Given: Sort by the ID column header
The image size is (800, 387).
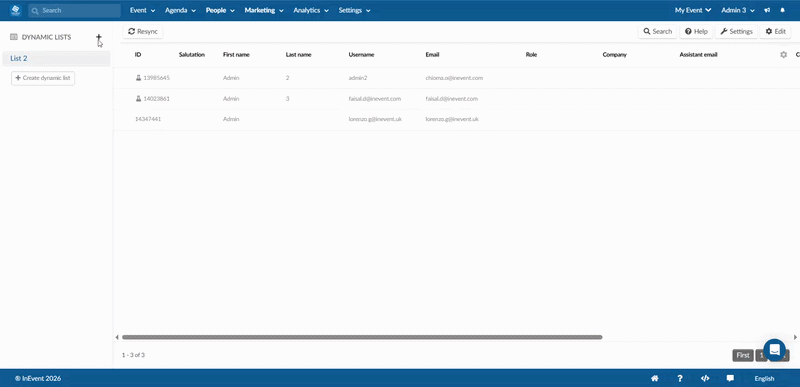Looking at the screenshot, I should click(138, 55).
